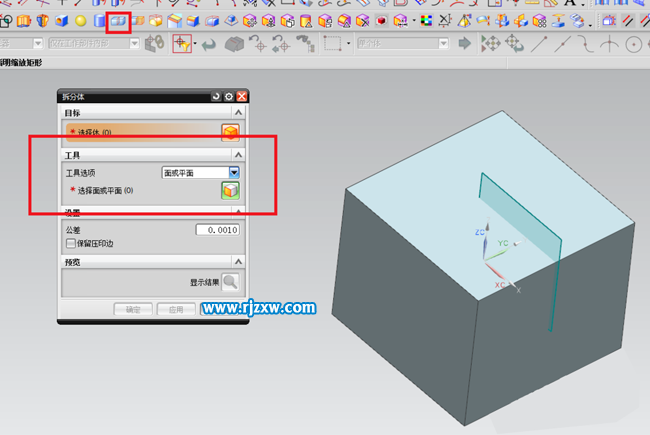Open the multicolor palette icon
The height and width of the screenshot is (435, 650).
coord(426,21)
